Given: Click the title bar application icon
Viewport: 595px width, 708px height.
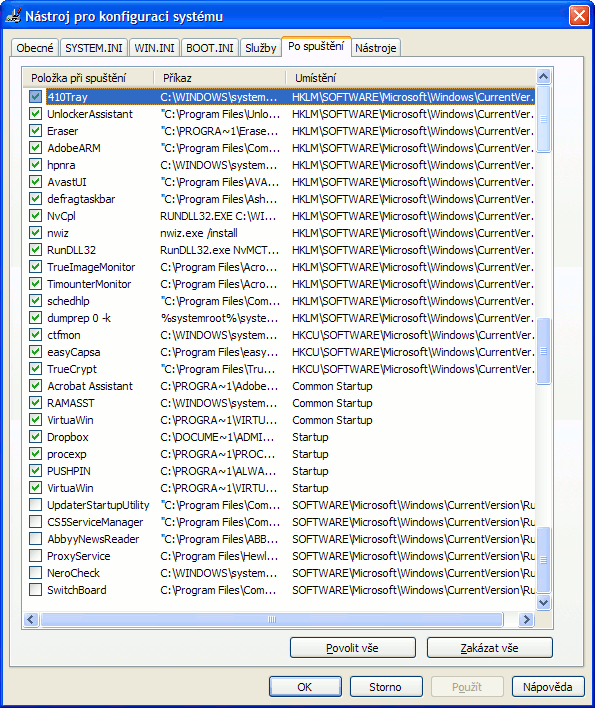Looking at the screenshot, I should point(13,16).
